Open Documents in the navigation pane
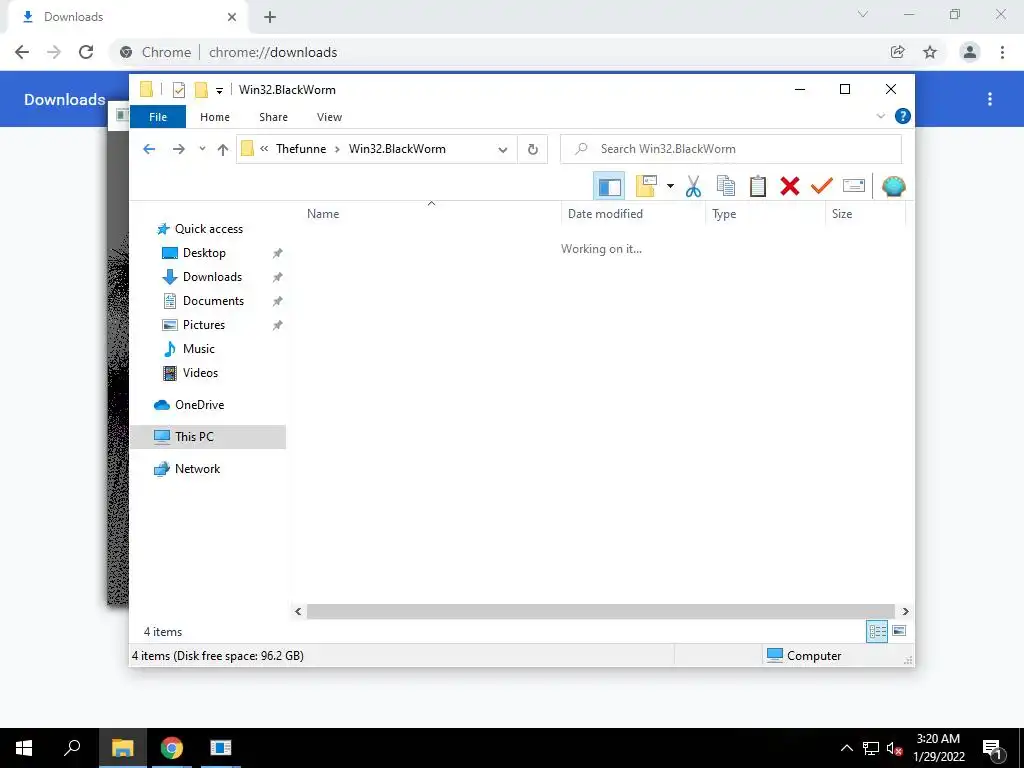The height and width of the screenshot is (768, 1024). 213,301
